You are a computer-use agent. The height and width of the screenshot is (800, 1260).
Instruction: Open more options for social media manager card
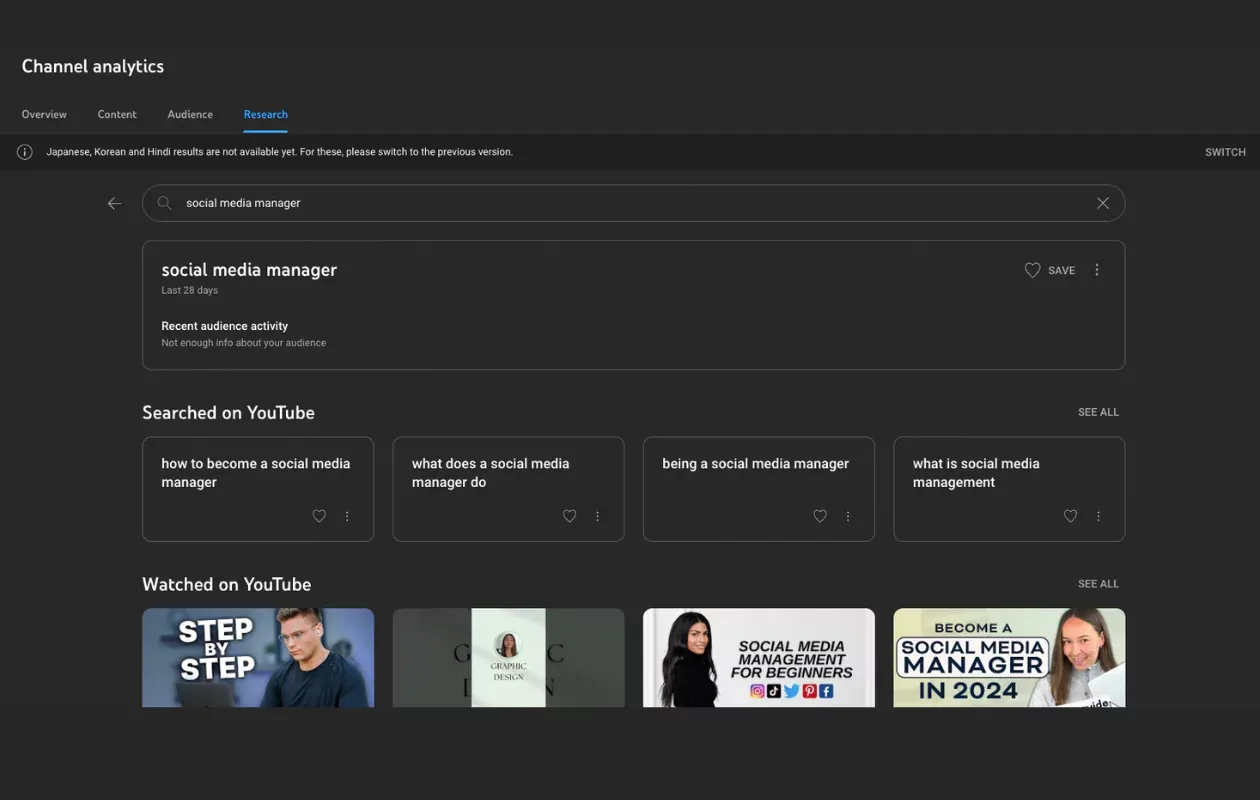(x=1097, y=270)
